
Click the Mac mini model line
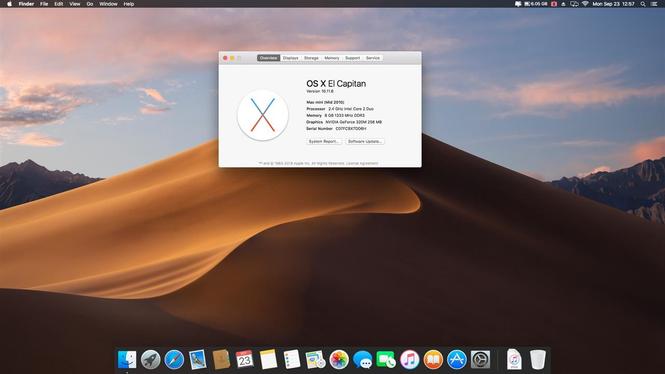325,102
